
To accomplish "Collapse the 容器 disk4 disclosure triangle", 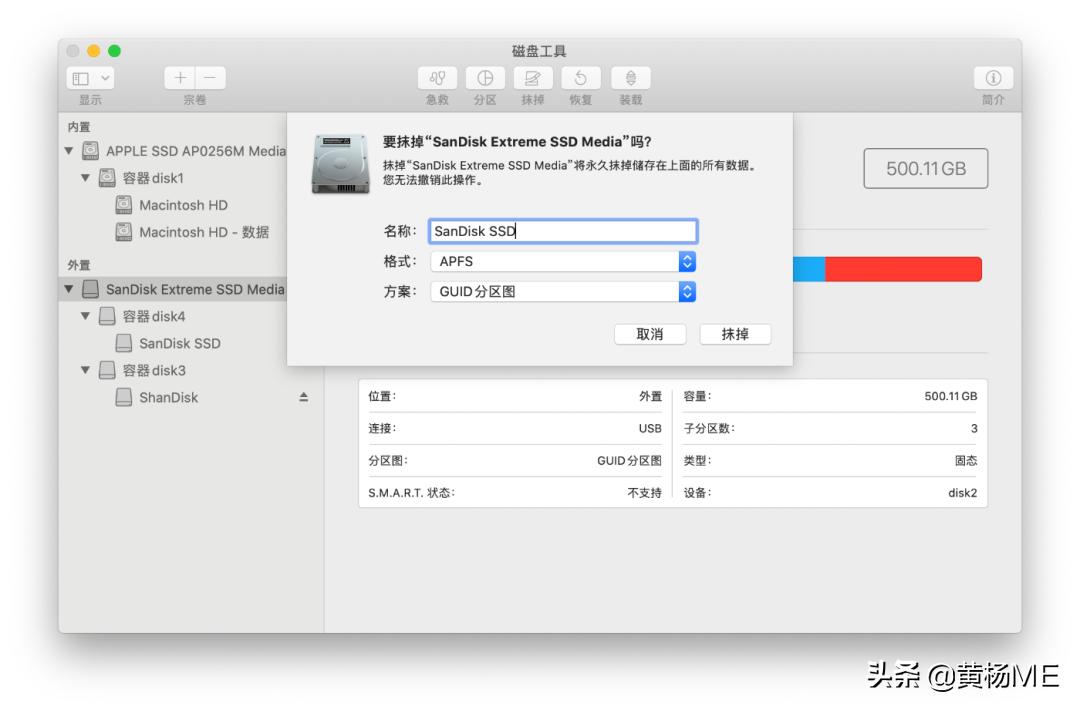I will [85, 316].
